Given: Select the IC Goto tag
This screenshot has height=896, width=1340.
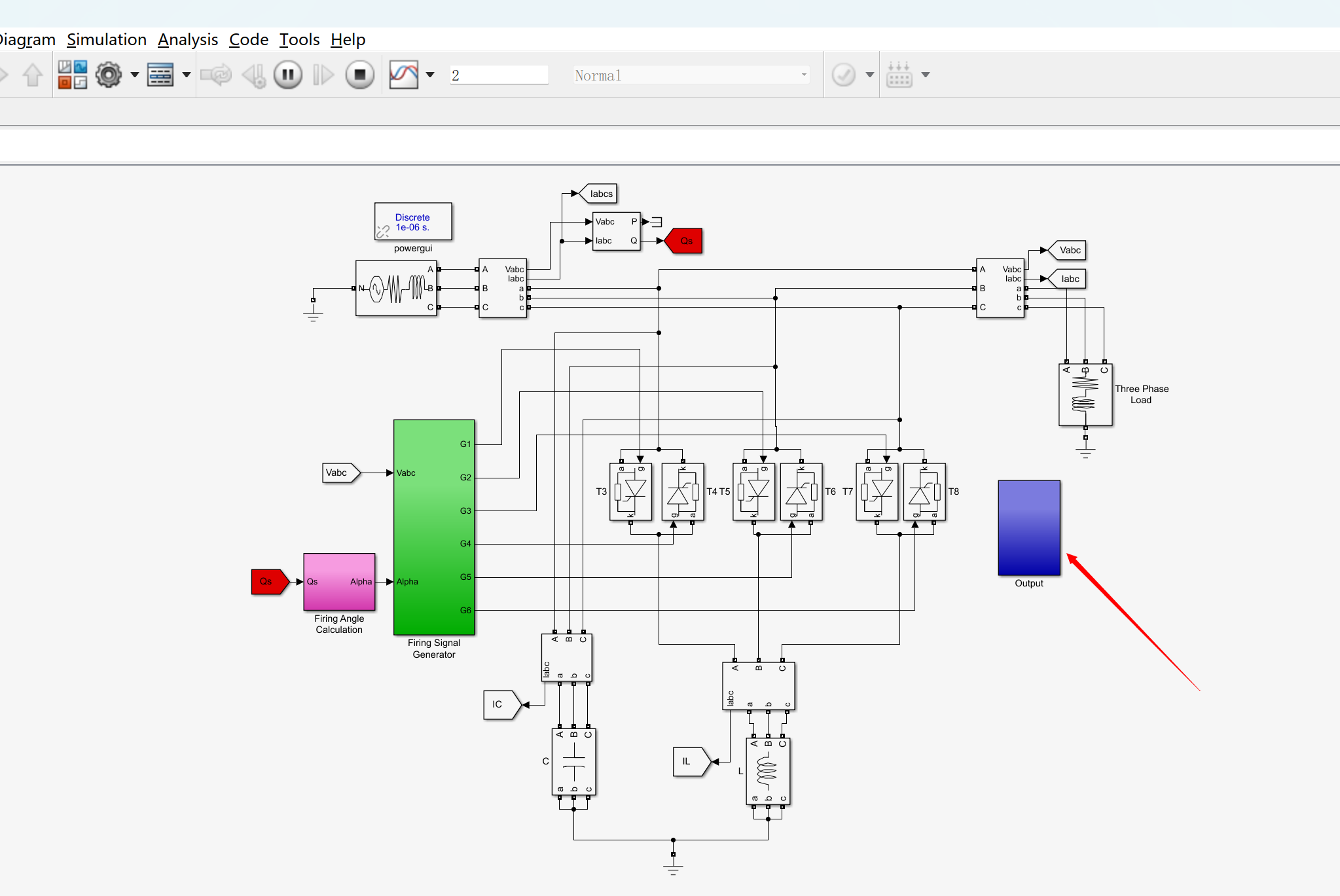Looking at the screenshot, I should pyautogui.click(x=503, y=705).
